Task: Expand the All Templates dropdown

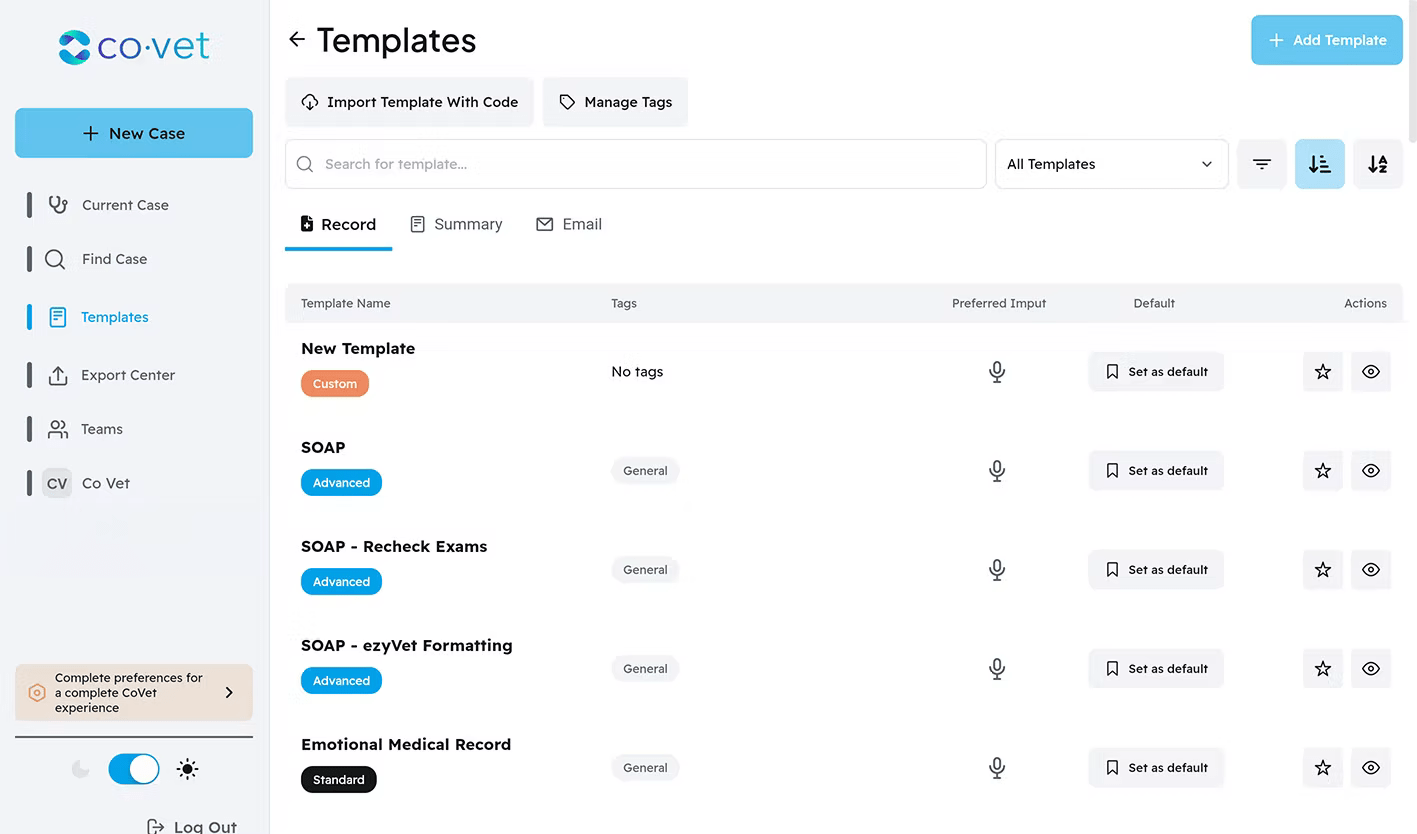Action: [1111, 164]
